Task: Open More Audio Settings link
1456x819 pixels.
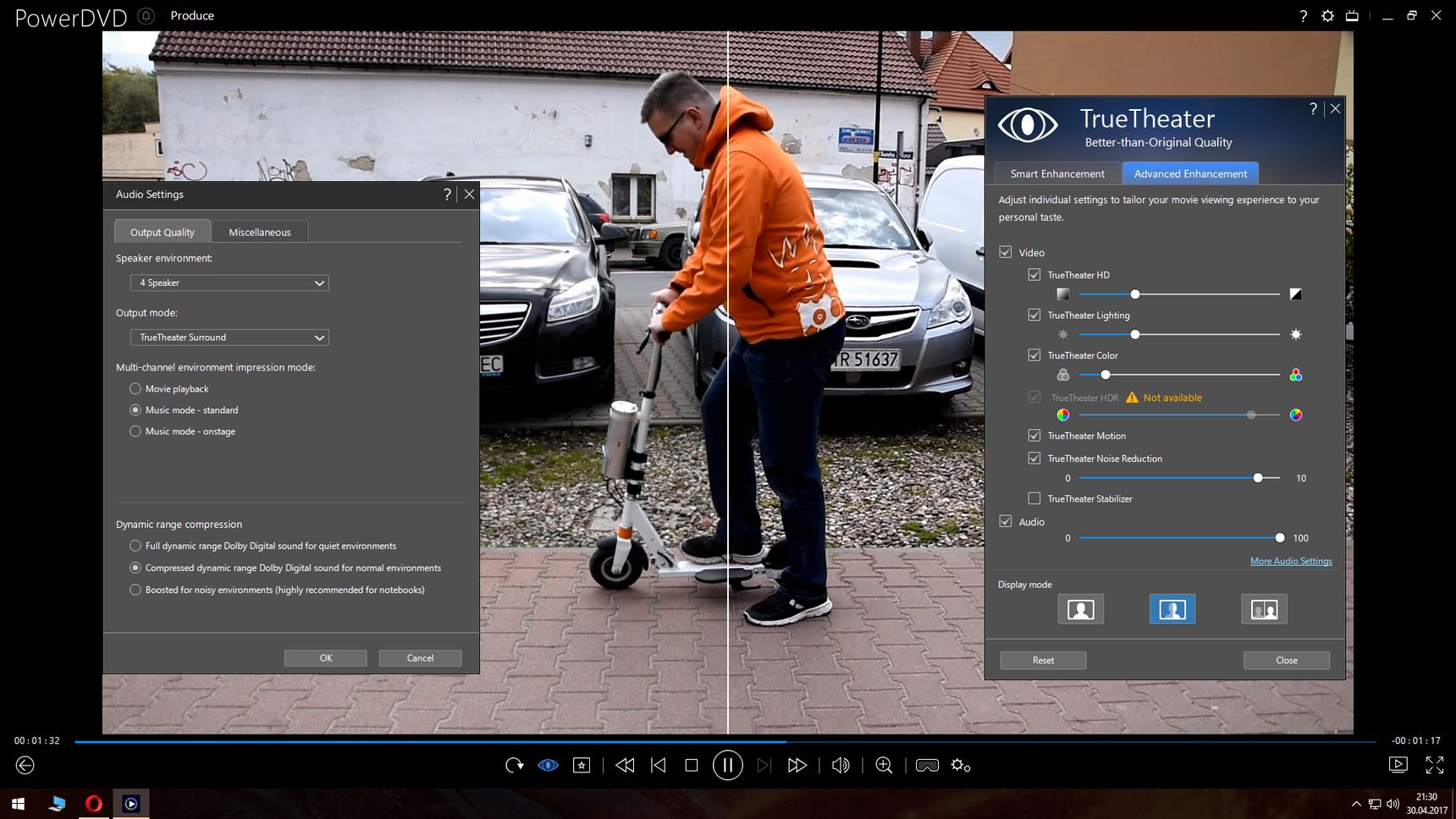Action: [1291, 561]
